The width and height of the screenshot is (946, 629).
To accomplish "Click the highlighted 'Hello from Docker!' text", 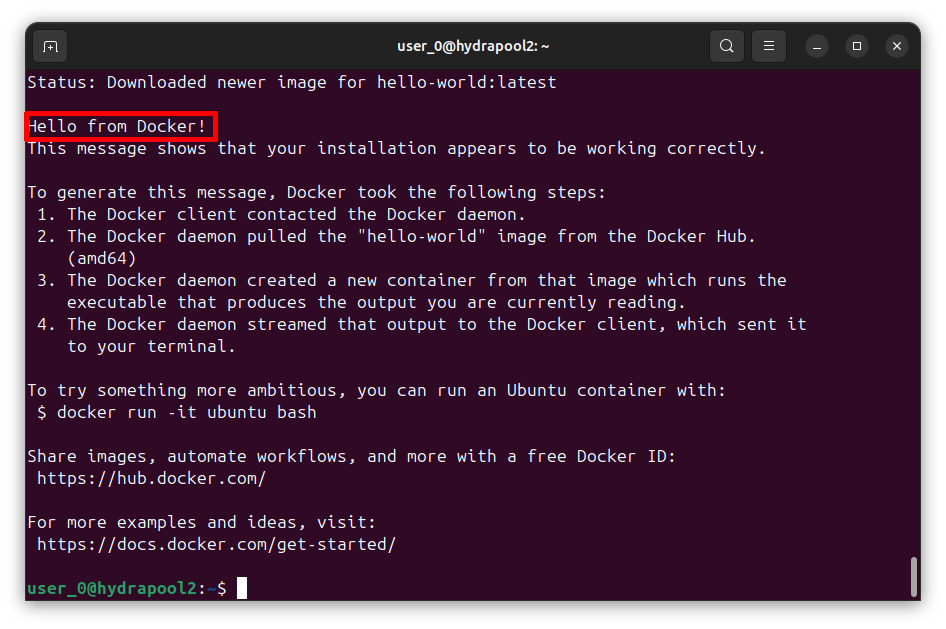I will click(121, 126).
